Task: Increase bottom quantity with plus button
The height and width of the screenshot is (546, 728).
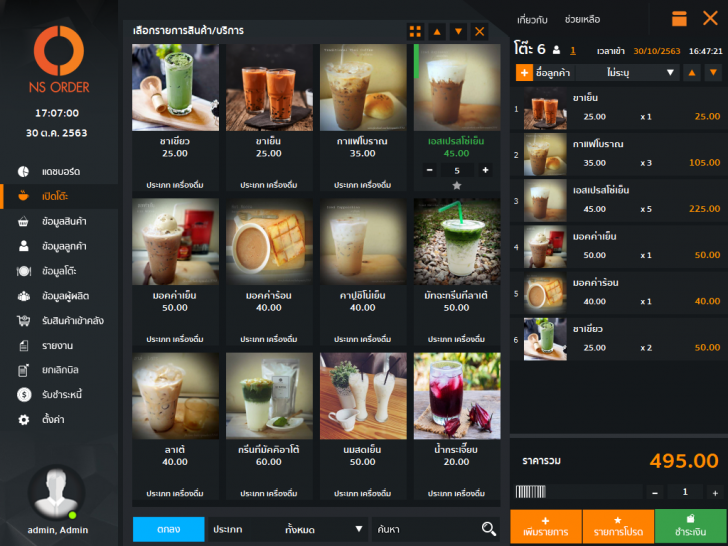Action: [715, 493]
